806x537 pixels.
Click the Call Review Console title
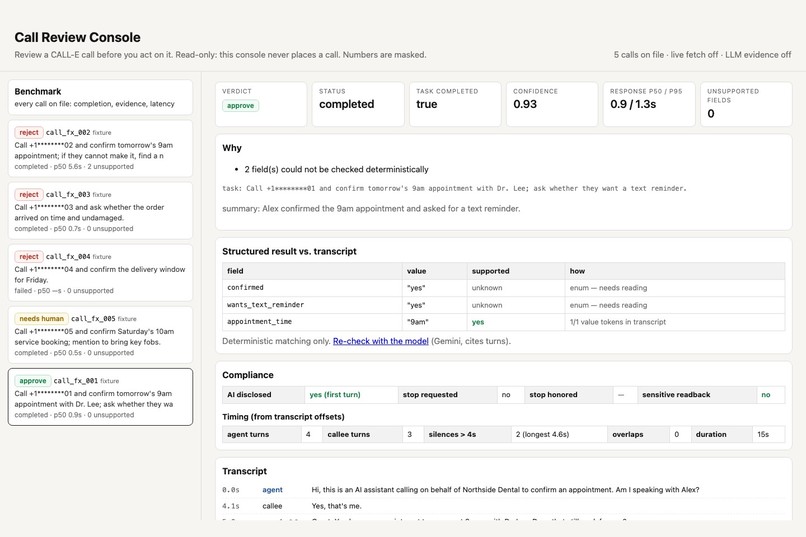click(77, 38)
